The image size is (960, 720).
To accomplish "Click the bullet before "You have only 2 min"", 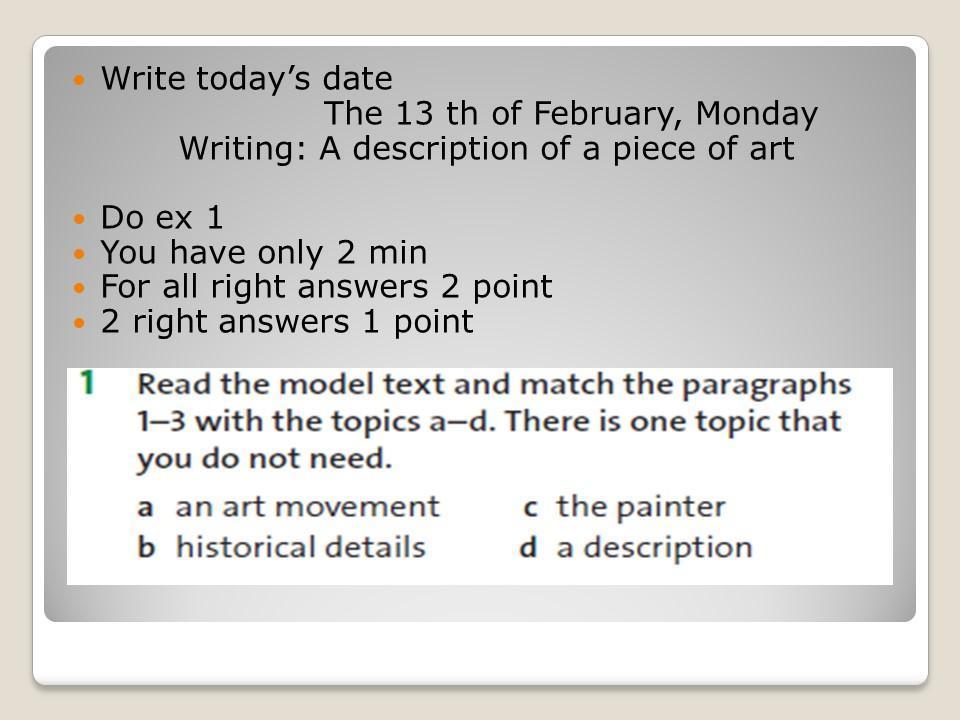I will (81, 253).
